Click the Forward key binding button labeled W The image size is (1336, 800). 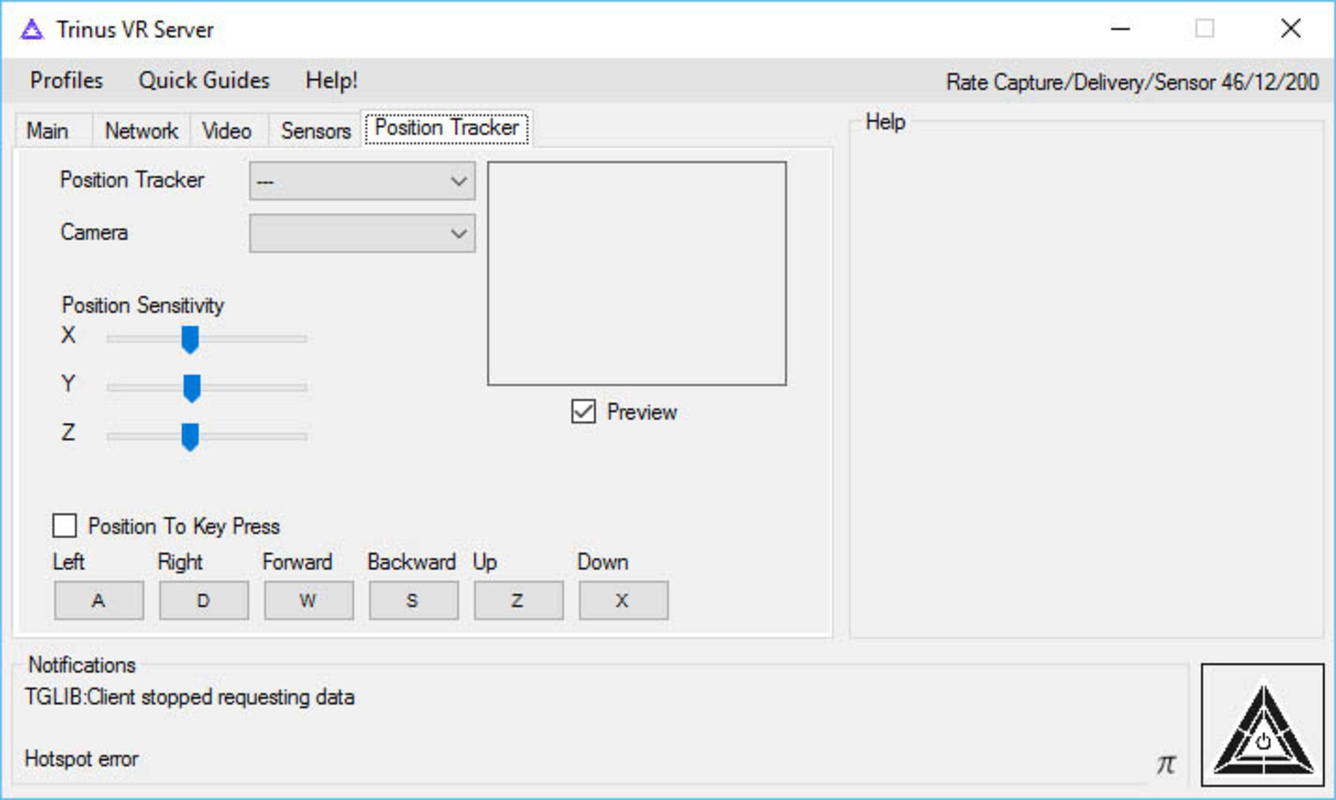(x=309, y=600)
